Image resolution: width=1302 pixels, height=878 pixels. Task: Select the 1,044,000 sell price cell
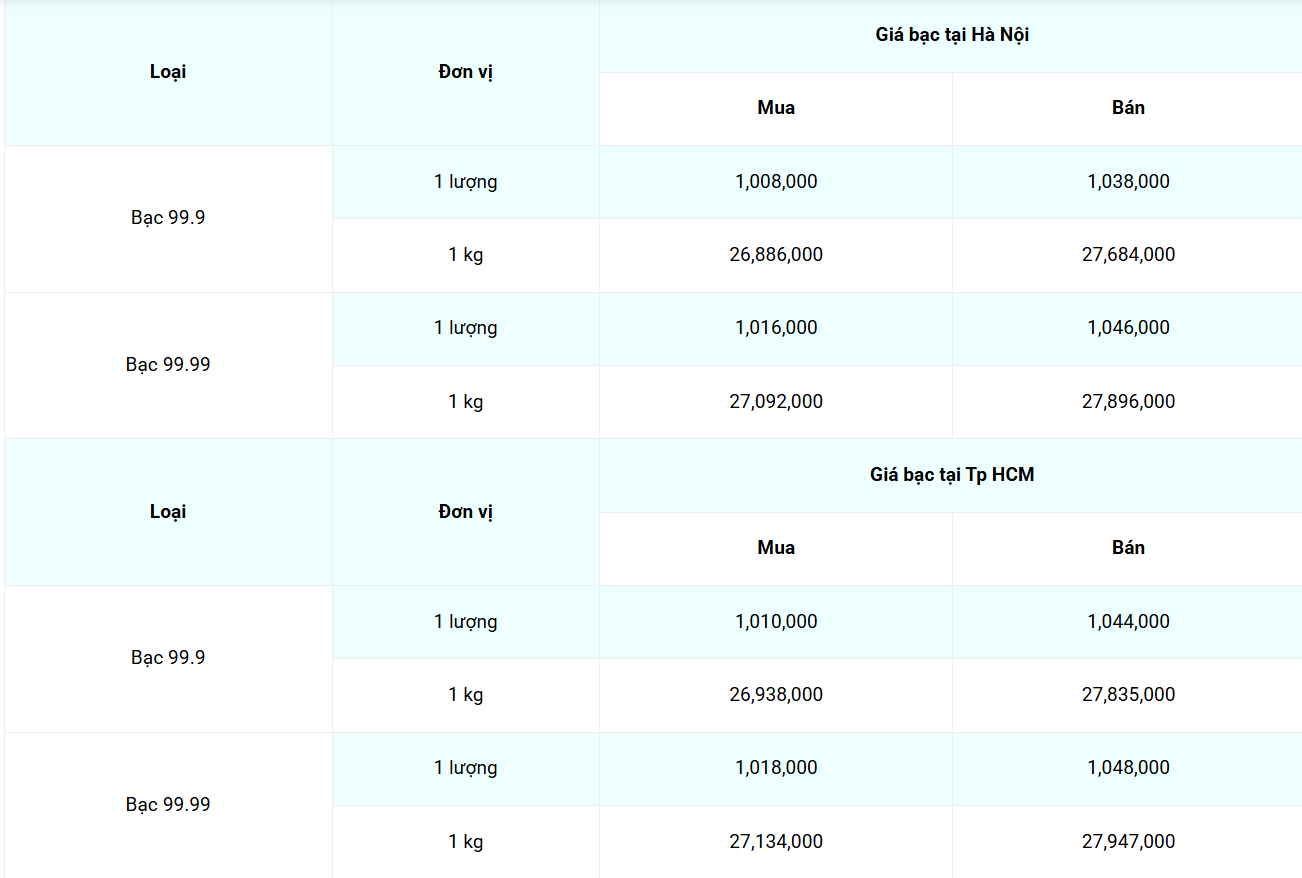tap(1128, 622)
